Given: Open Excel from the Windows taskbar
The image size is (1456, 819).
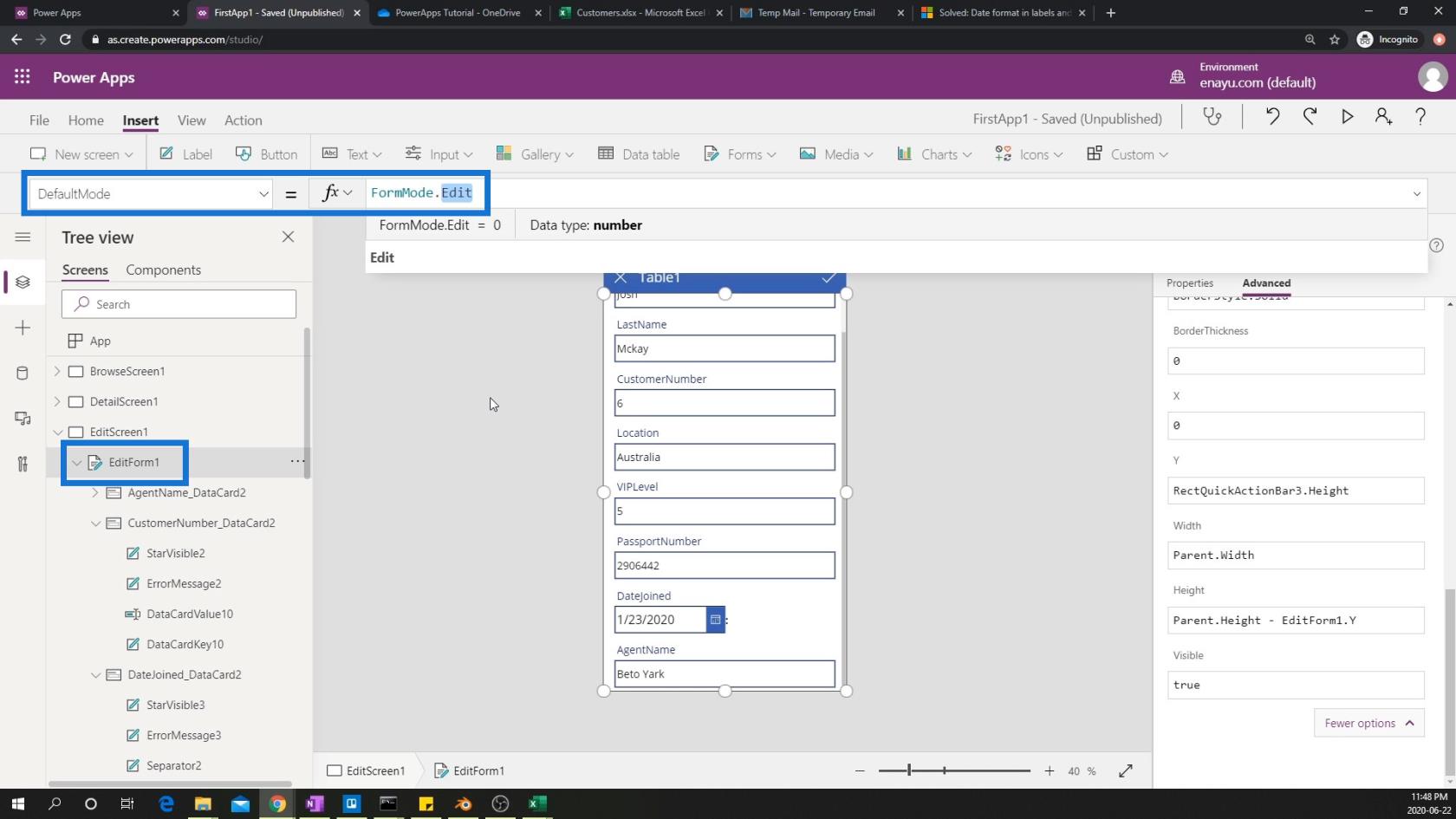Looking at the screenshot, I should (537, 803).
